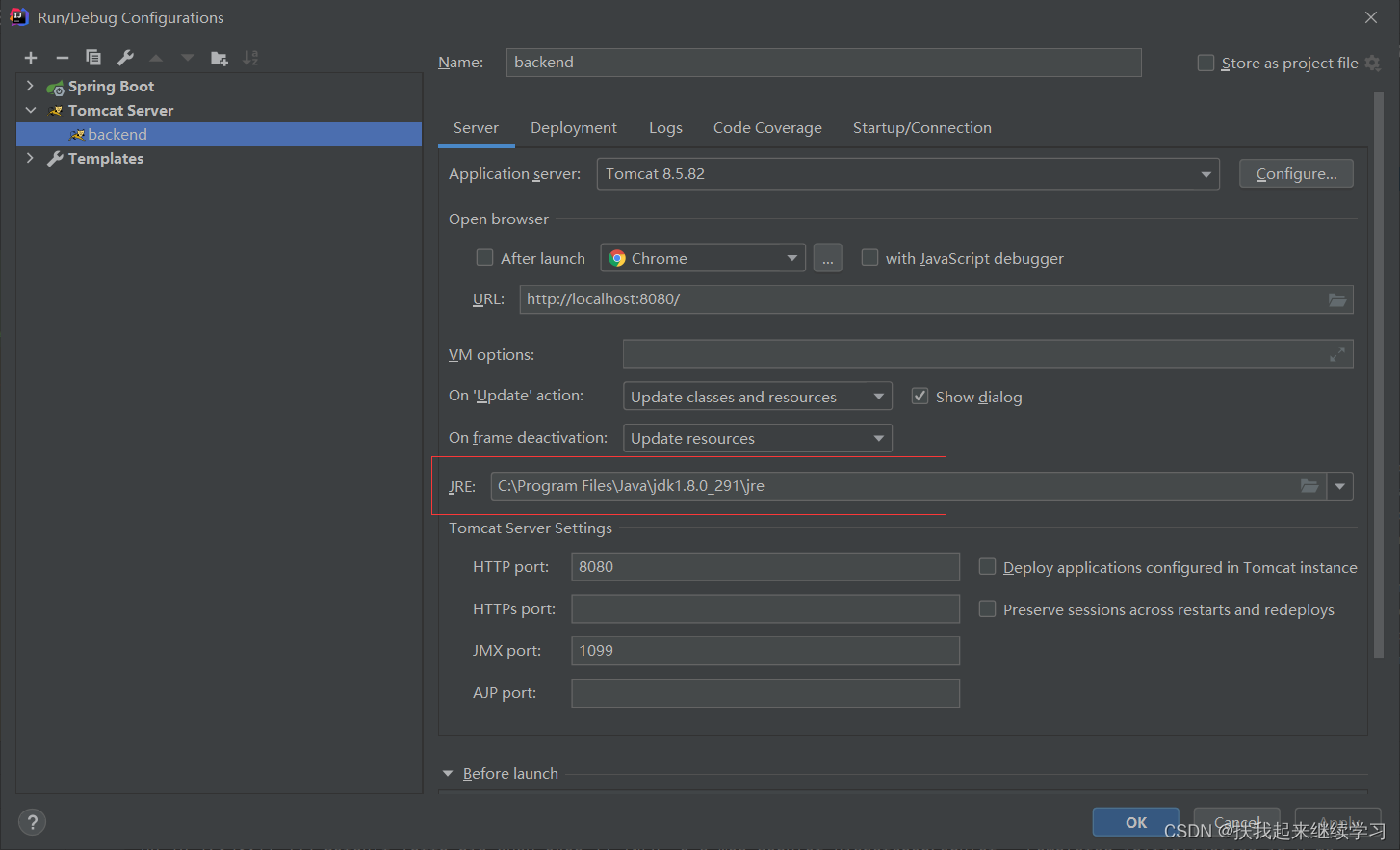Create new folder icon in toolbar

[220, 58]
